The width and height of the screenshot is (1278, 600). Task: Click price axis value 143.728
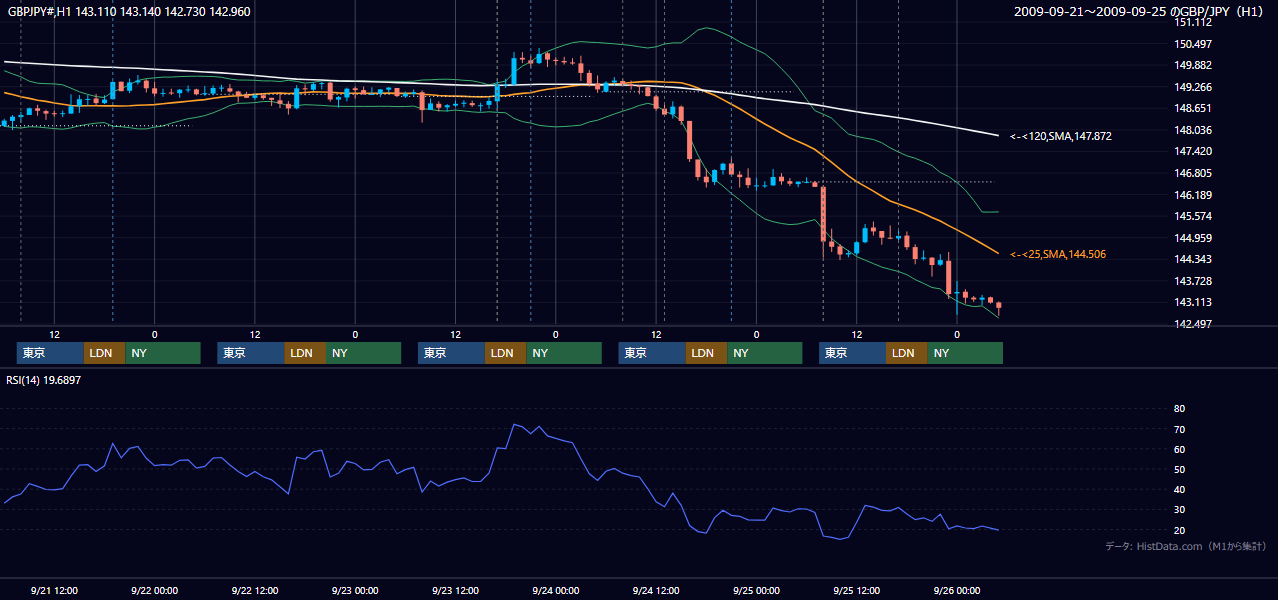1193,281
